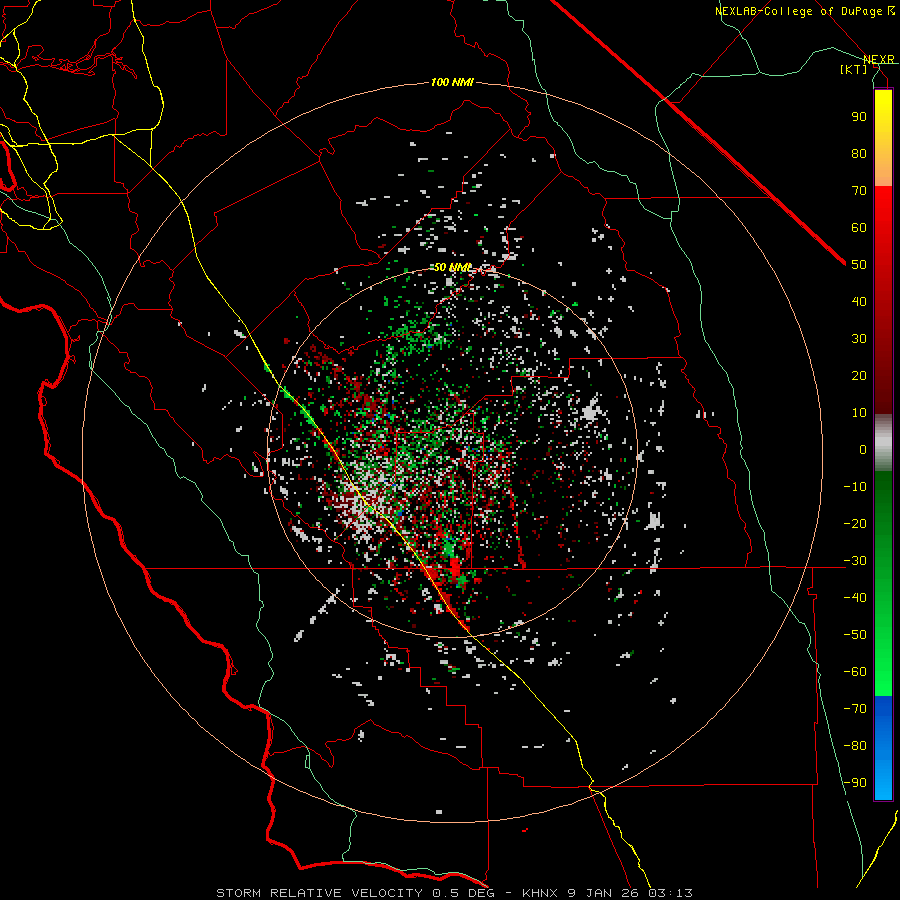Click the -10 value on the velocity scale
Viewport: 900px width, 900px height.
click(x=855, y=487)
